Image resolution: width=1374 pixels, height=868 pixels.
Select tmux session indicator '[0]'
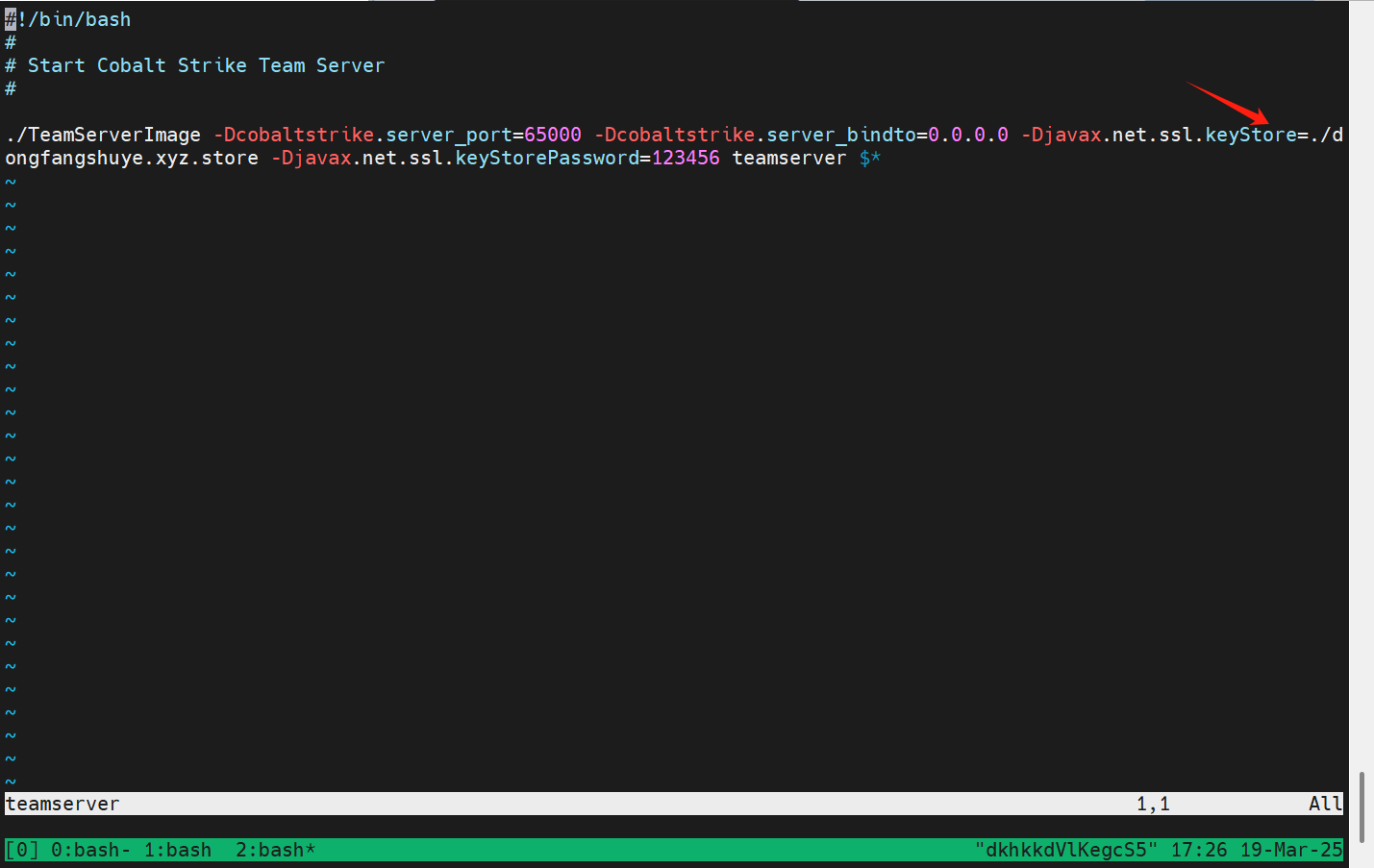(x=22, y=850)
